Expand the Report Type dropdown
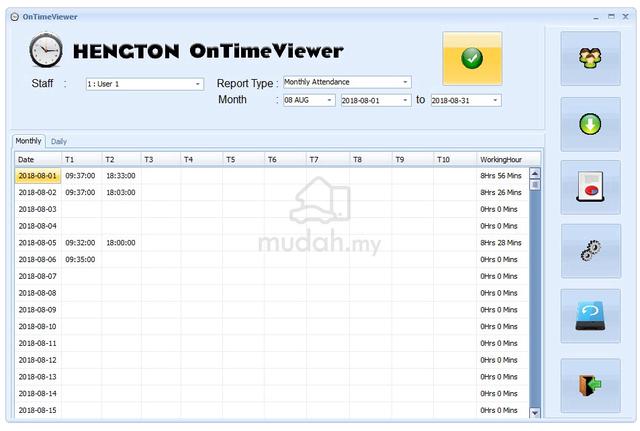 [347, 82]
